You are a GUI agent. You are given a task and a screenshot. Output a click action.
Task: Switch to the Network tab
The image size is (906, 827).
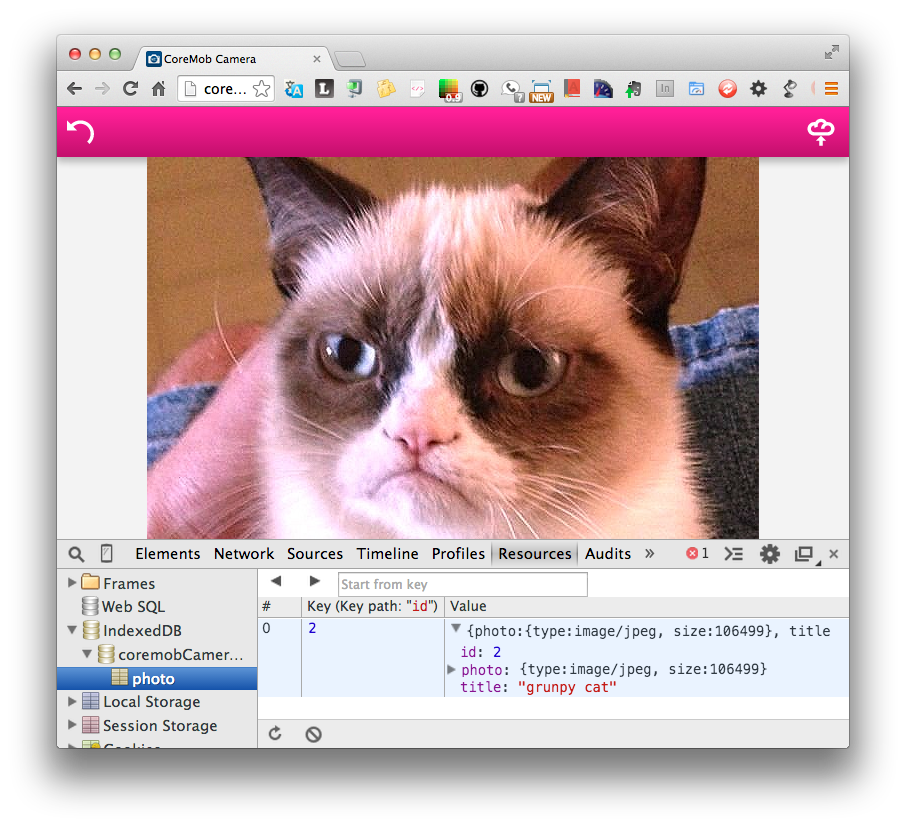[243, 554]
